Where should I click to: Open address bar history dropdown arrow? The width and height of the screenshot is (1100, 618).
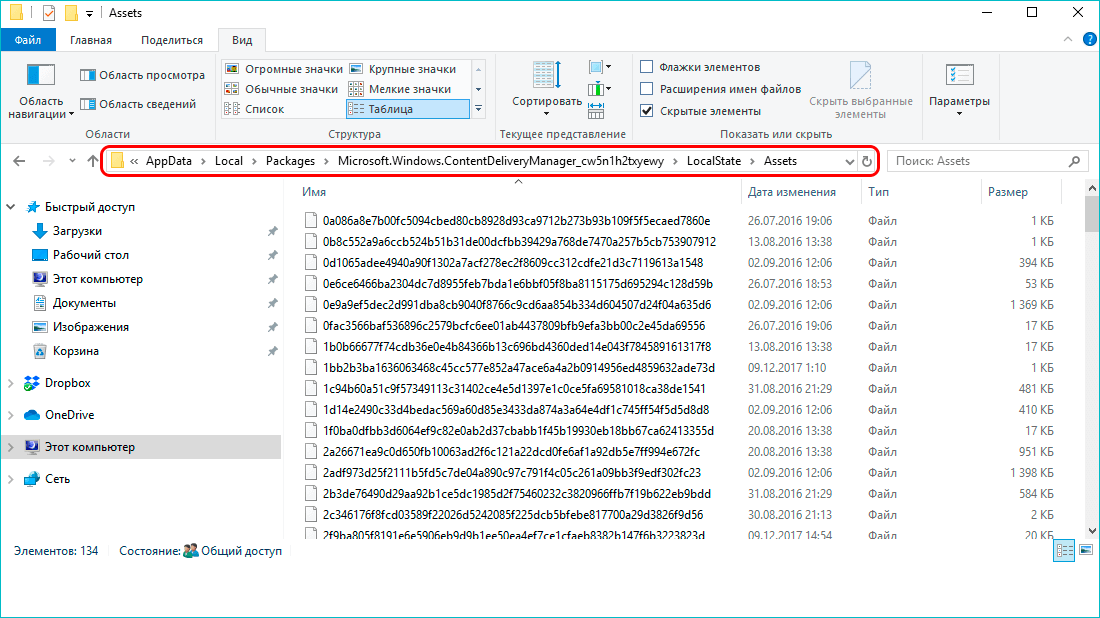(x=849, y=161)
